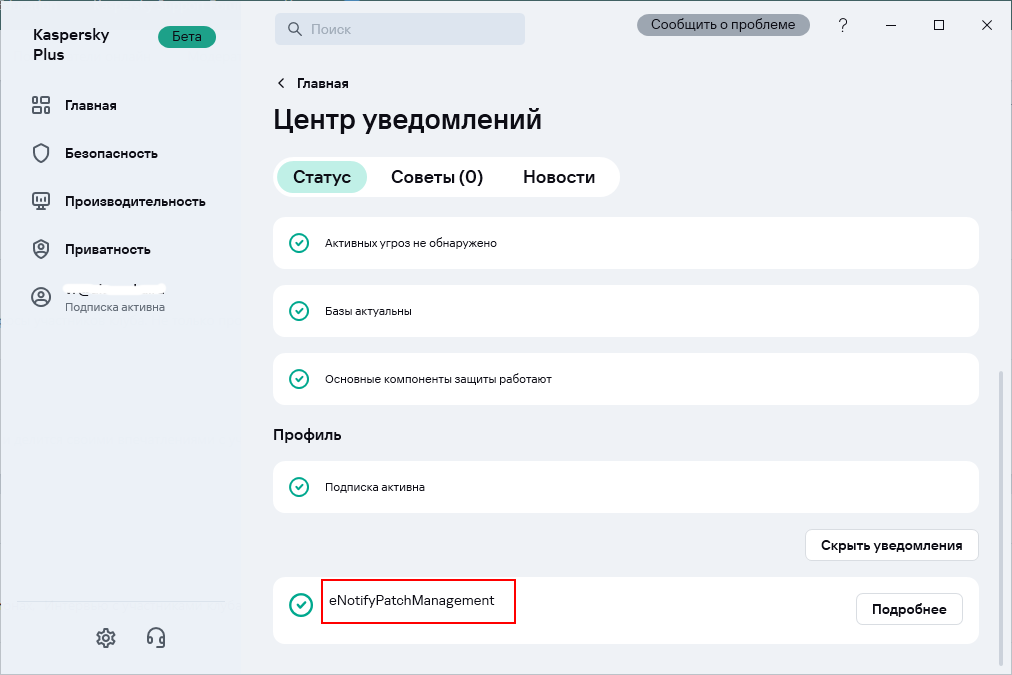The image size is (1012, 675).
Task: Close the Kaspersky window
Action: tap(987, 25)
